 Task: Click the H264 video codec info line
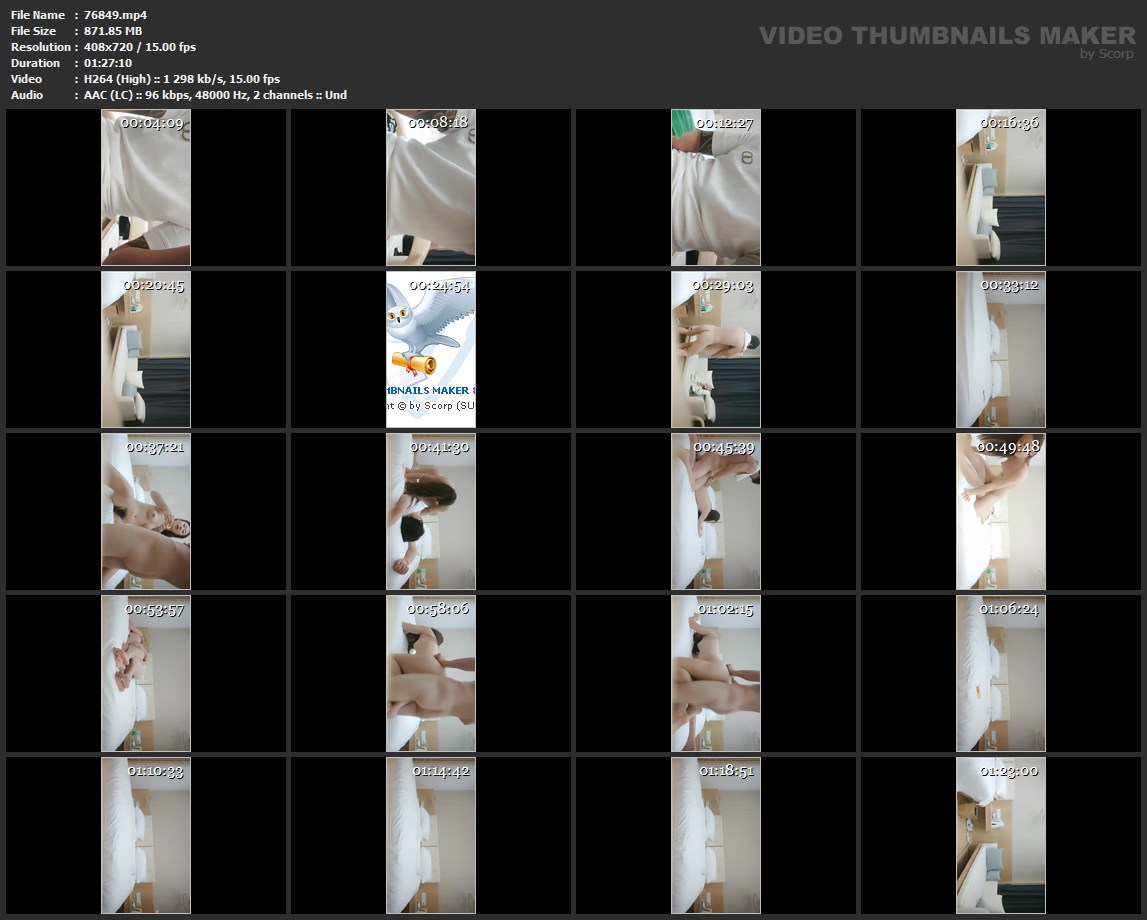coord(182,79)
